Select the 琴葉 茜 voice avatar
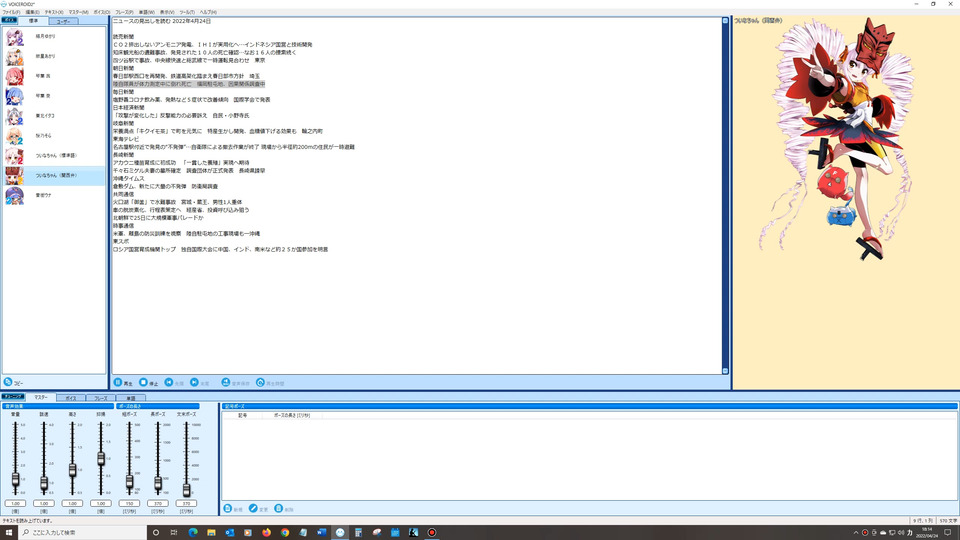 pyautogui.click(x=15, y=77)
